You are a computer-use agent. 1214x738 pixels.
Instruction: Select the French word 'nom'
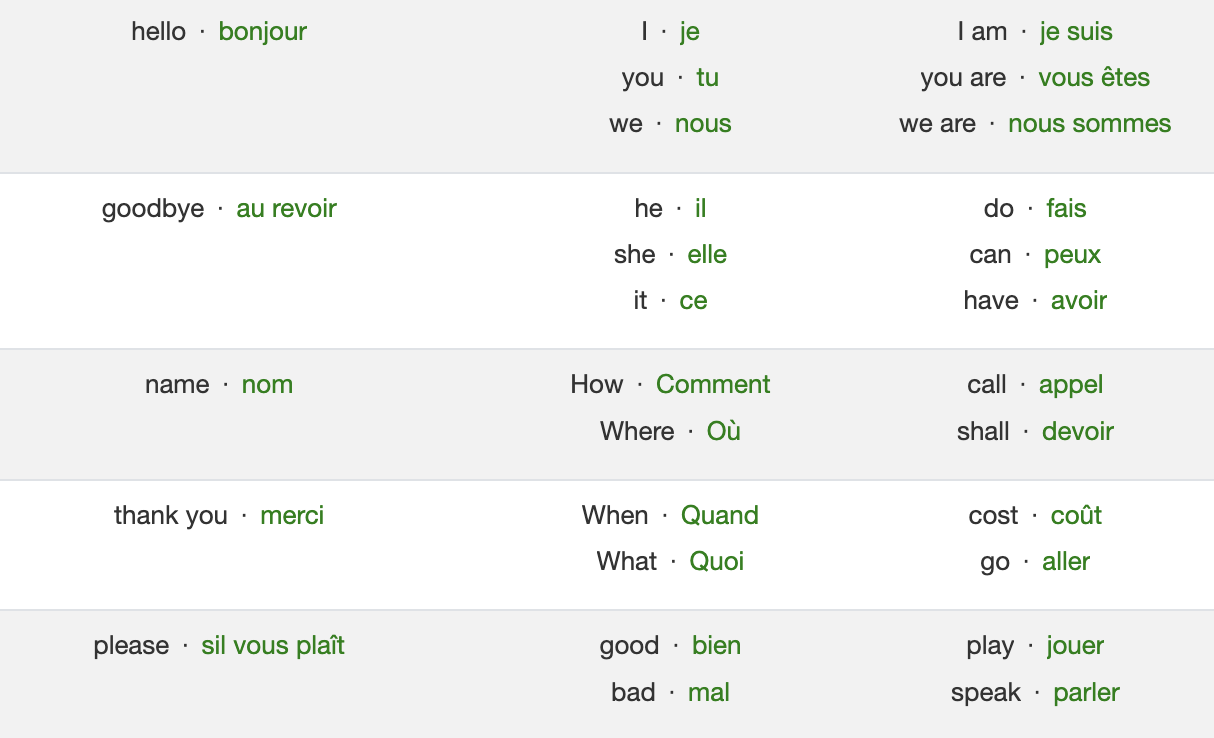[x=267, y=385]
